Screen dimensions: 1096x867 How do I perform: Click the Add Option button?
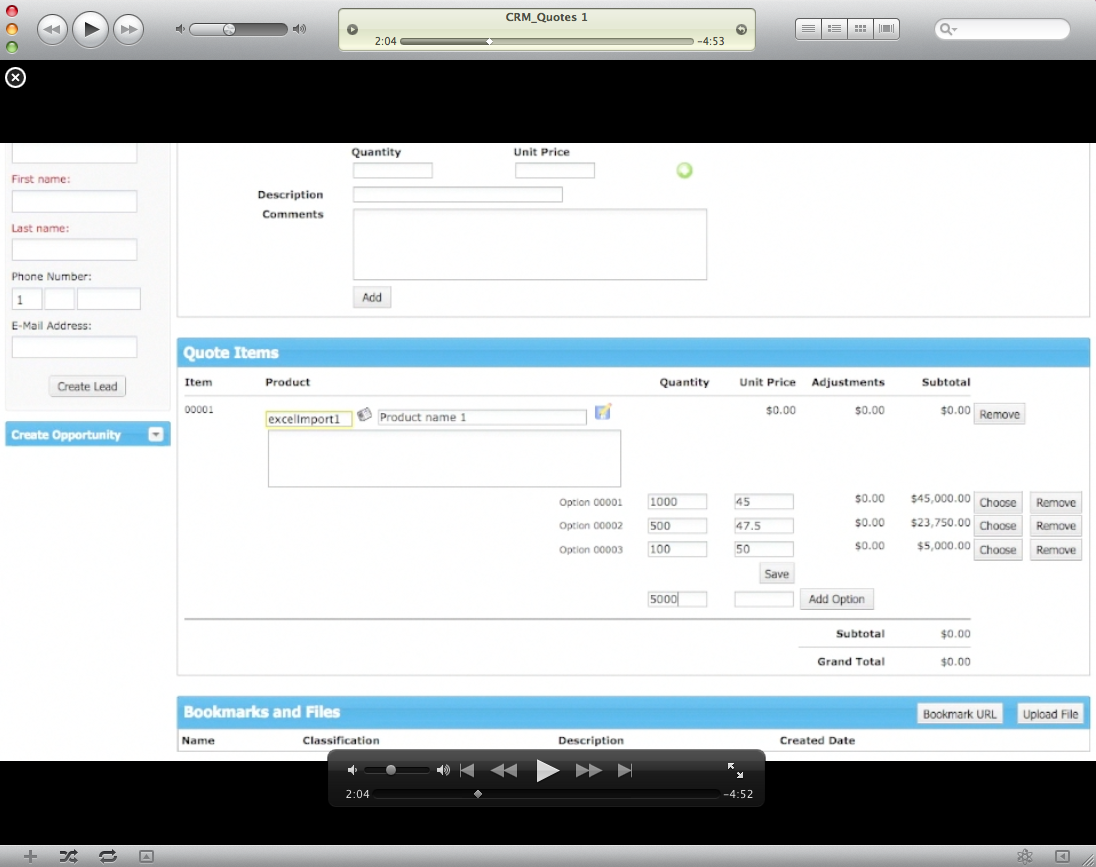[836, 599]
